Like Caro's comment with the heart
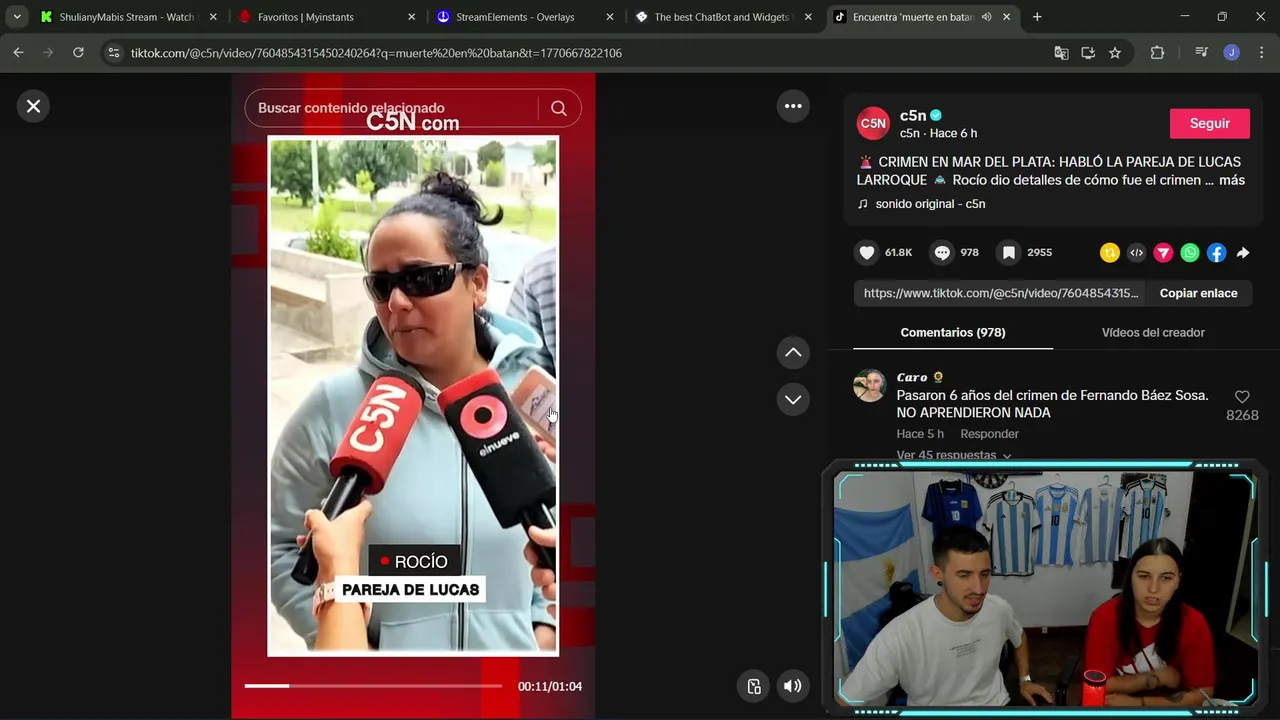1280x720 pixels. click(1242, 397)
